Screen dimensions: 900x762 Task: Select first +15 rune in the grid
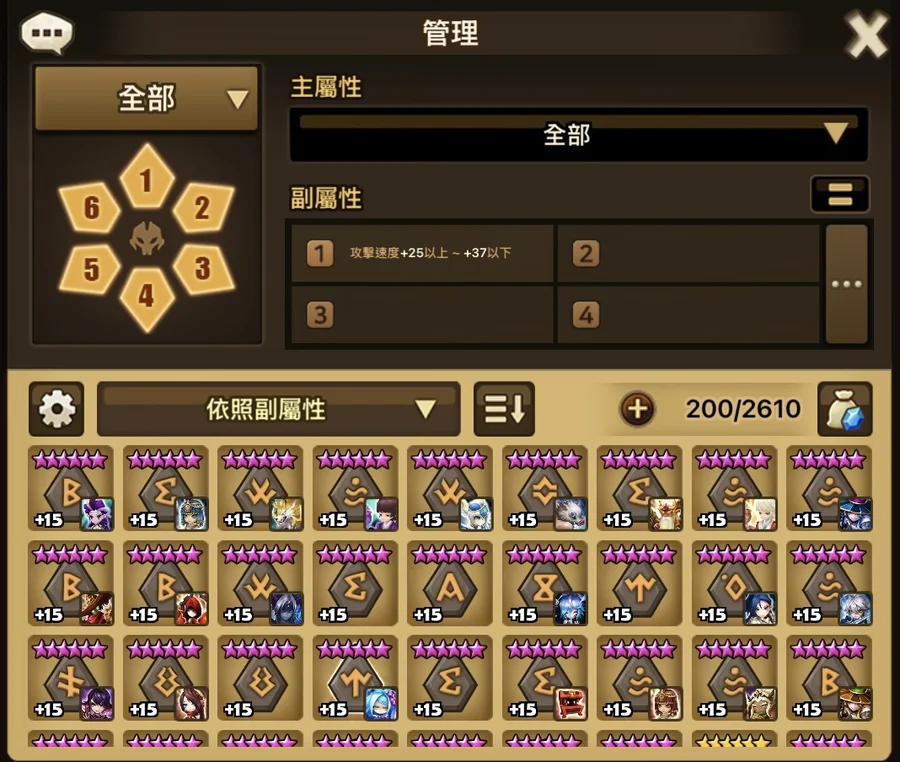(x=71, y=489)
